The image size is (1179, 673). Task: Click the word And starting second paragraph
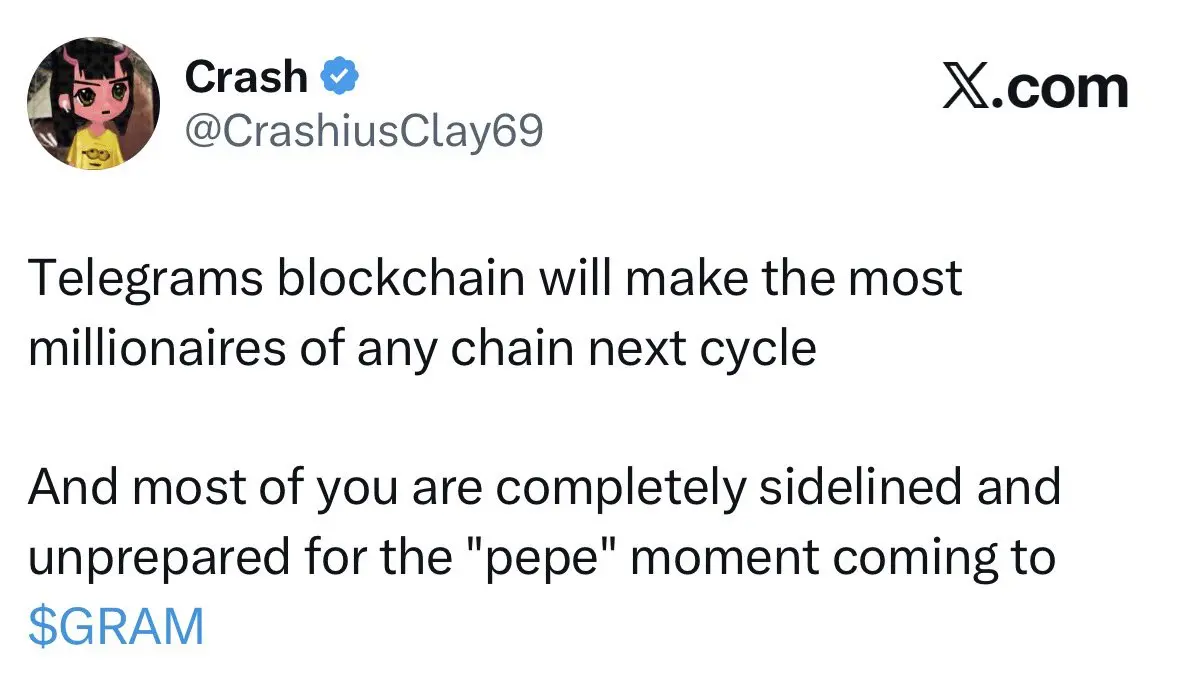point(74,487)
